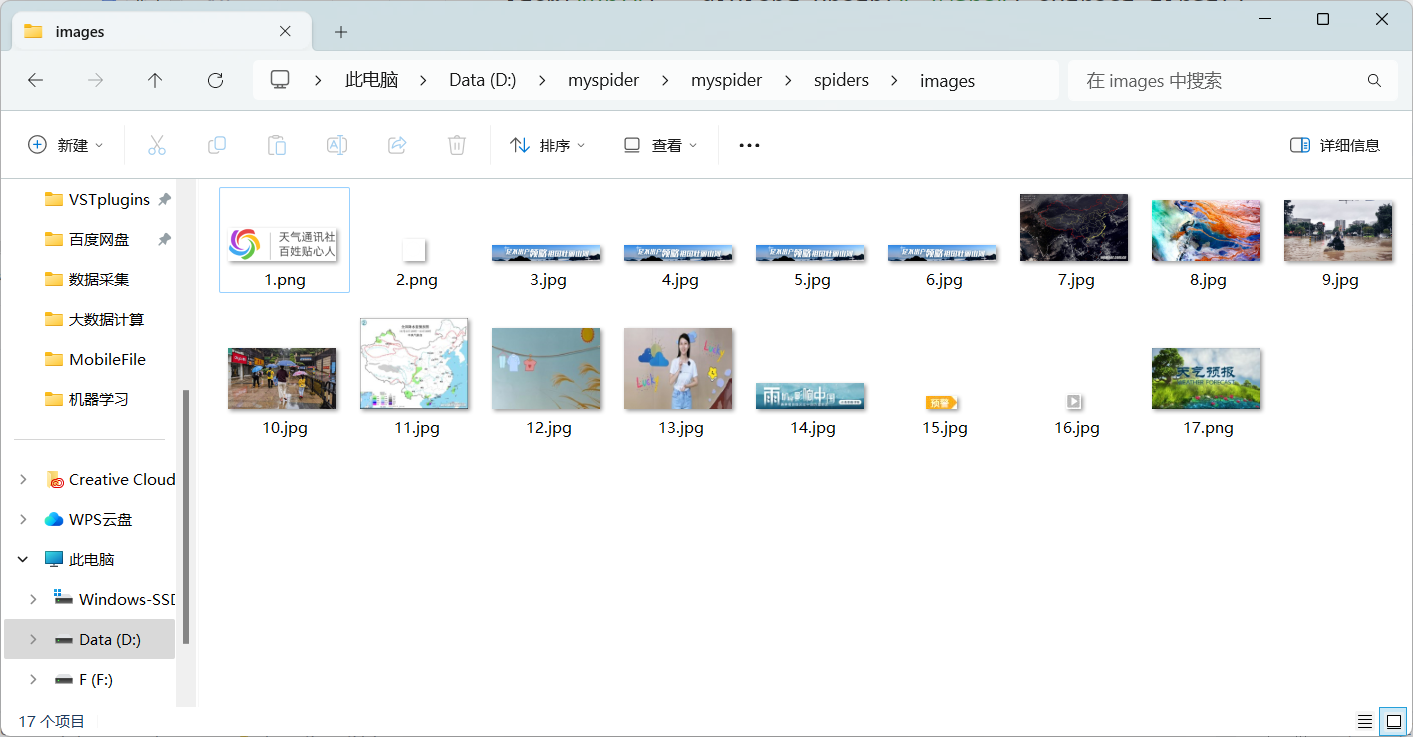Open the 排序 sort dropdown
This screenshot has height=737, width=1413.
click(547, 145)
